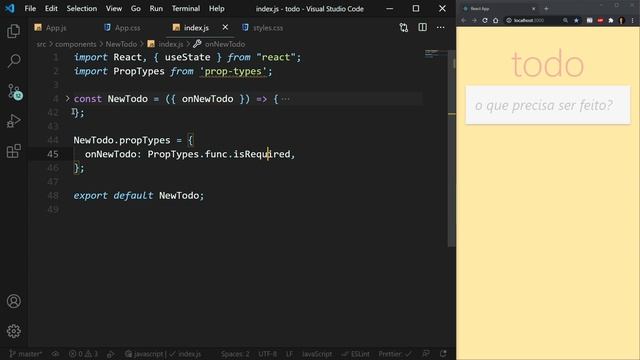The width and height of the screenshot is (640, 360).
Task: Open the Accounts menu in the activity bar
Action: 13,301
